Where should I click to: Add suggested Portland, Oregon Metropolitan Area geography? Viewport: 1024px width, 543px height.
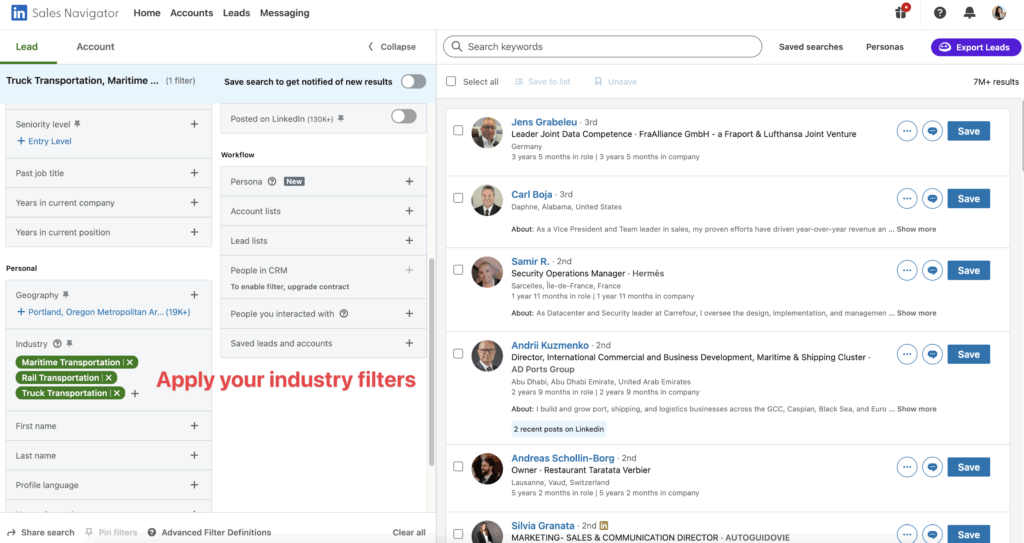(103, 312)
